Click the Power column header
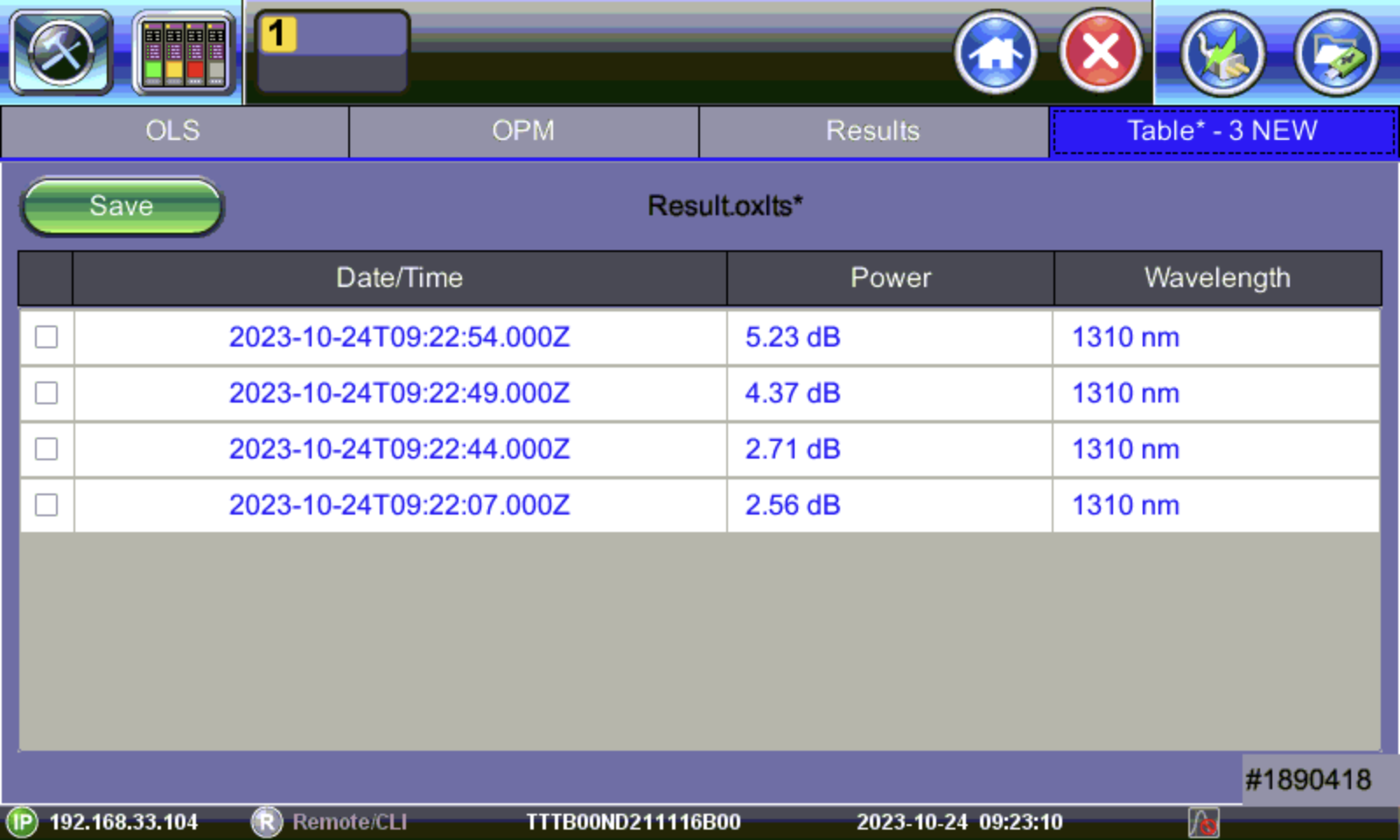 (x=890, y=278)
